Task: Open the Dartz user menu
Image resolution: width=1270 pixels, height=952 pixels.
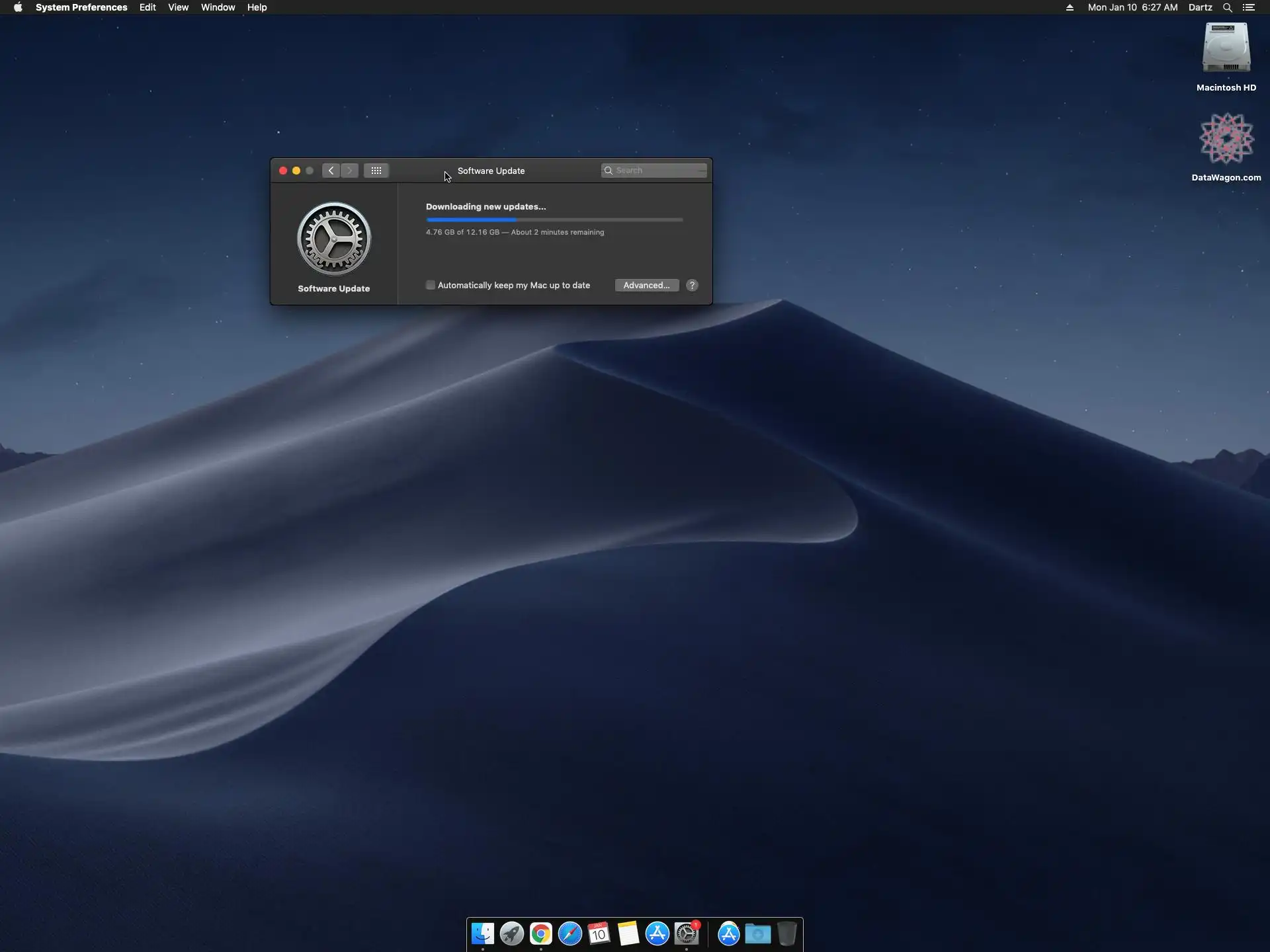Action: tap(1200, 7)
